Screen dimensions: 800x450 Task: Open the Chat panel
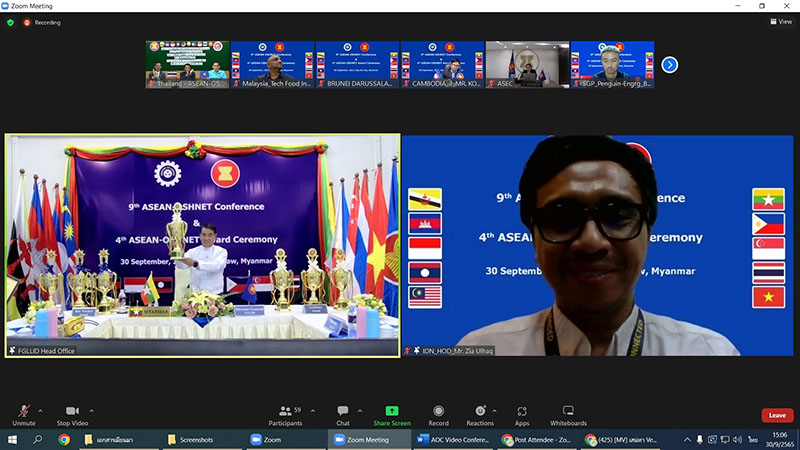tap(342, 414)
